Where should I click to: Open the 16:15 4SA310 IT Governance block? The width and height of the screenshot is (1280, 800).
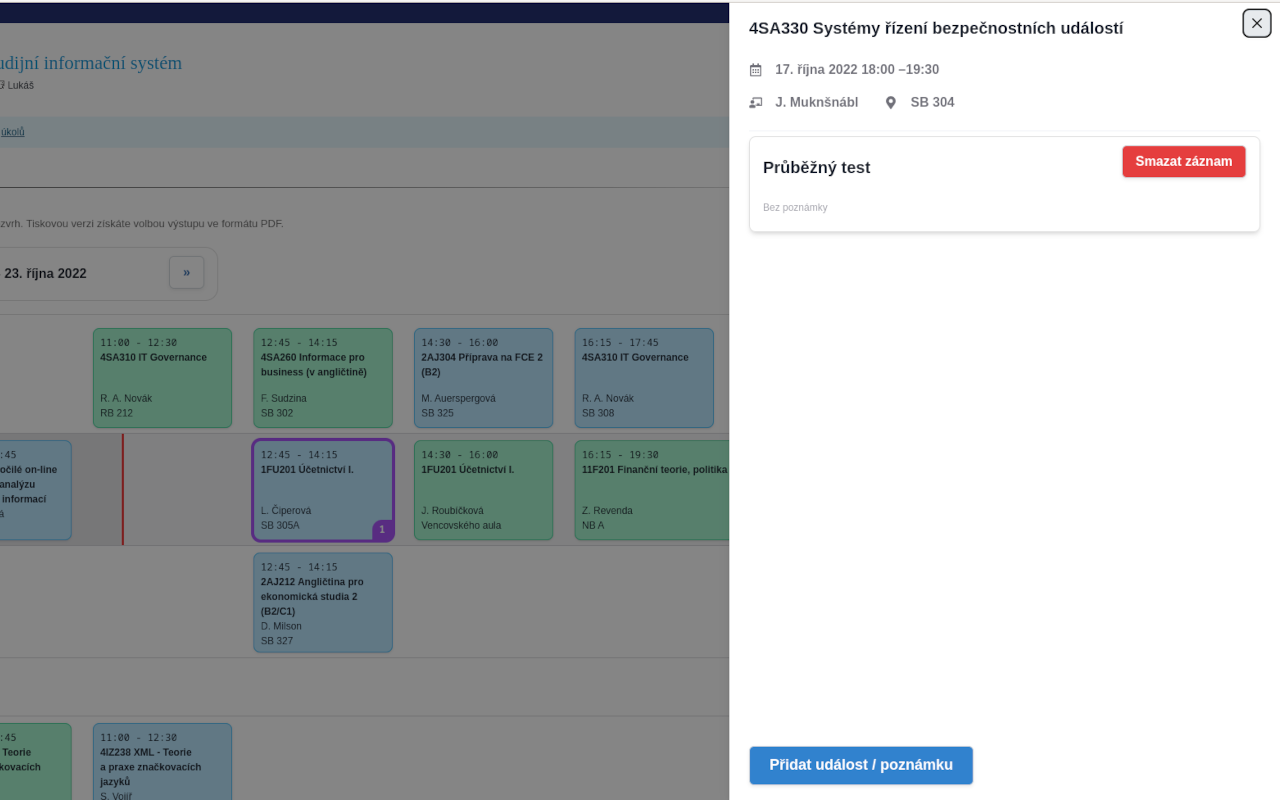pos(644,378)
